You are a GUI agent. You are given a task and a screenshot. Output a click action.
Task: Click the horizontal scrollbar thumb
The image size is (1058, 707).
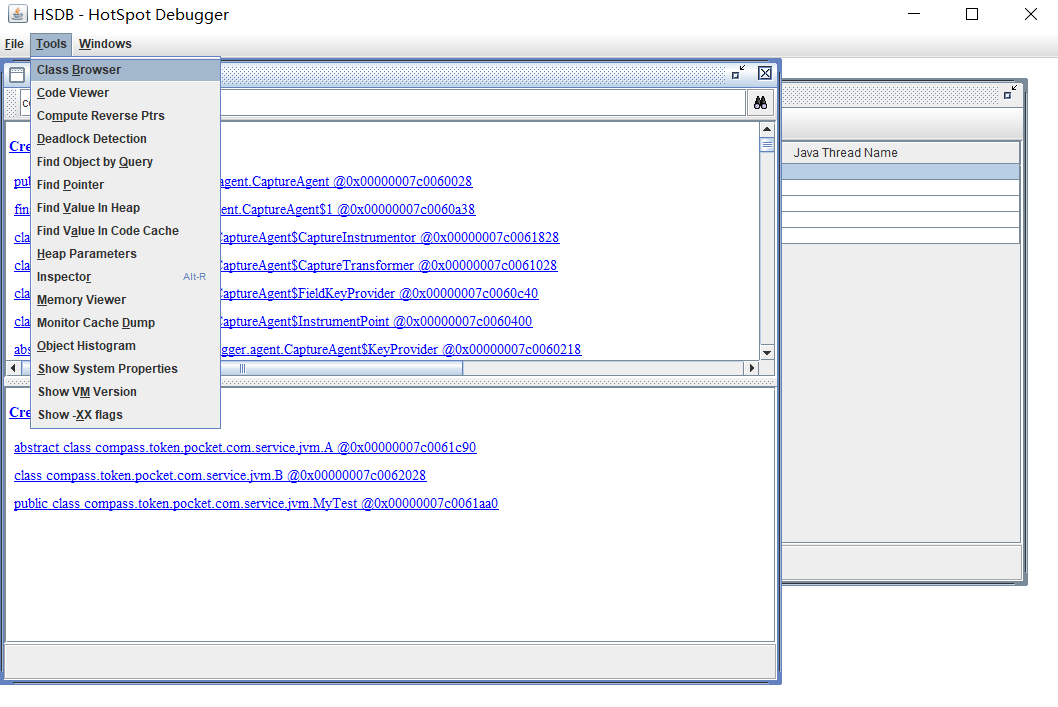point(242,368)
